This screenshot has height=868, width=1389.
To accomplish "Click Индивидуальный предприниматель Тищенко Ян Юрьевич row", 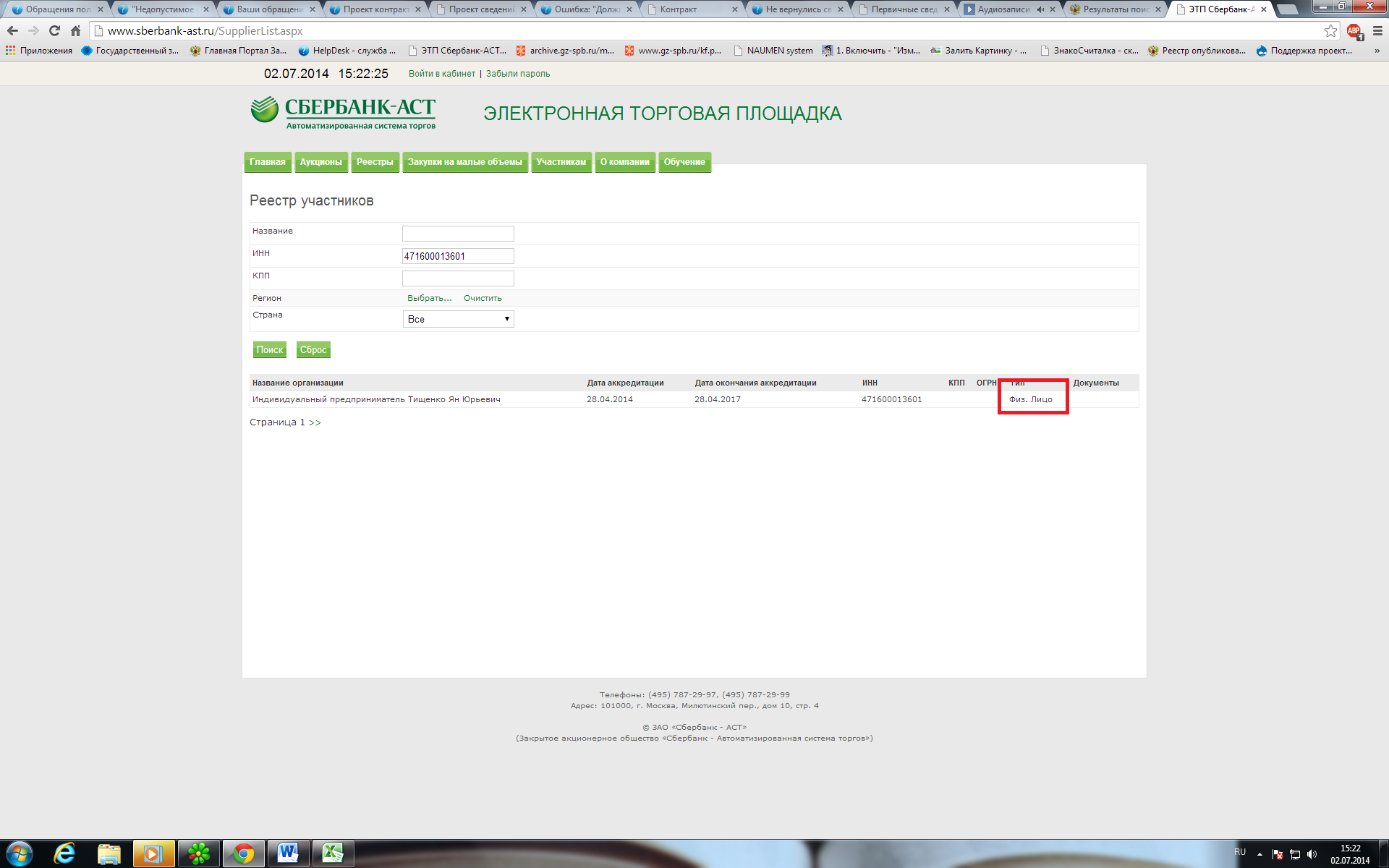I will pos(694,399).
